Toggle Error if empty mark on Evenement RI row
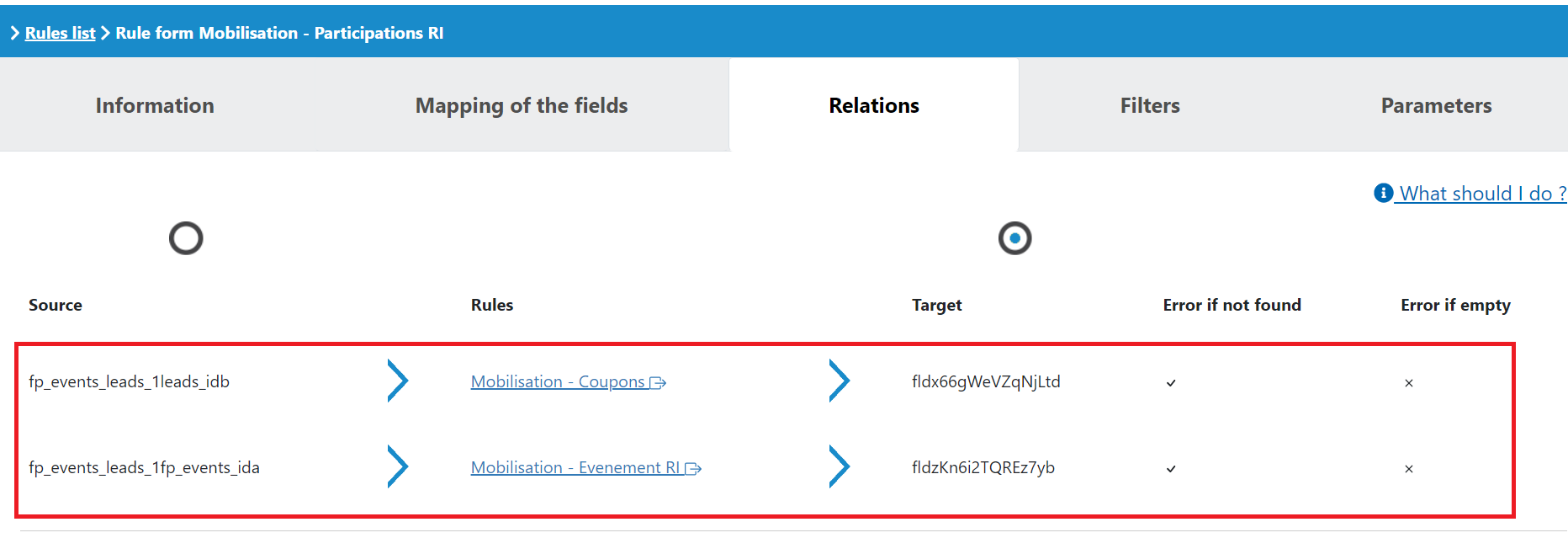This screenshot has height=538, width=1568. coord(1409,469)
